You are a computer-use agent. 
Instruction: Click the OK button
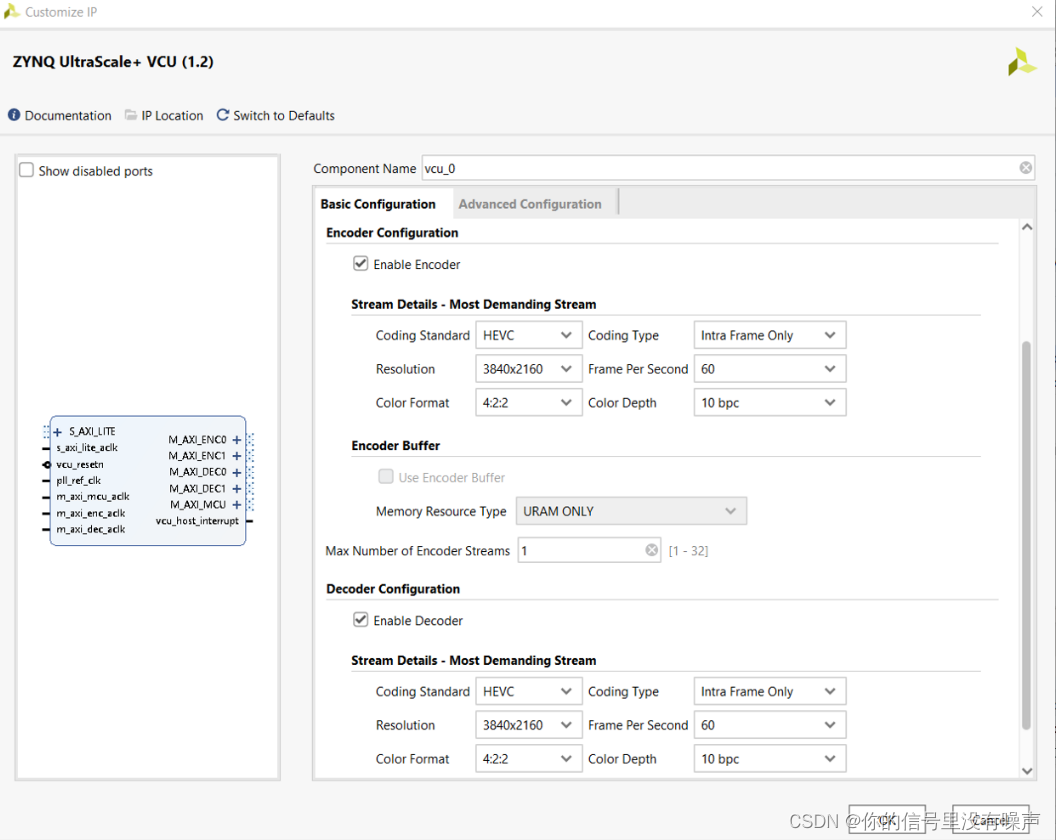click(886, 819)
